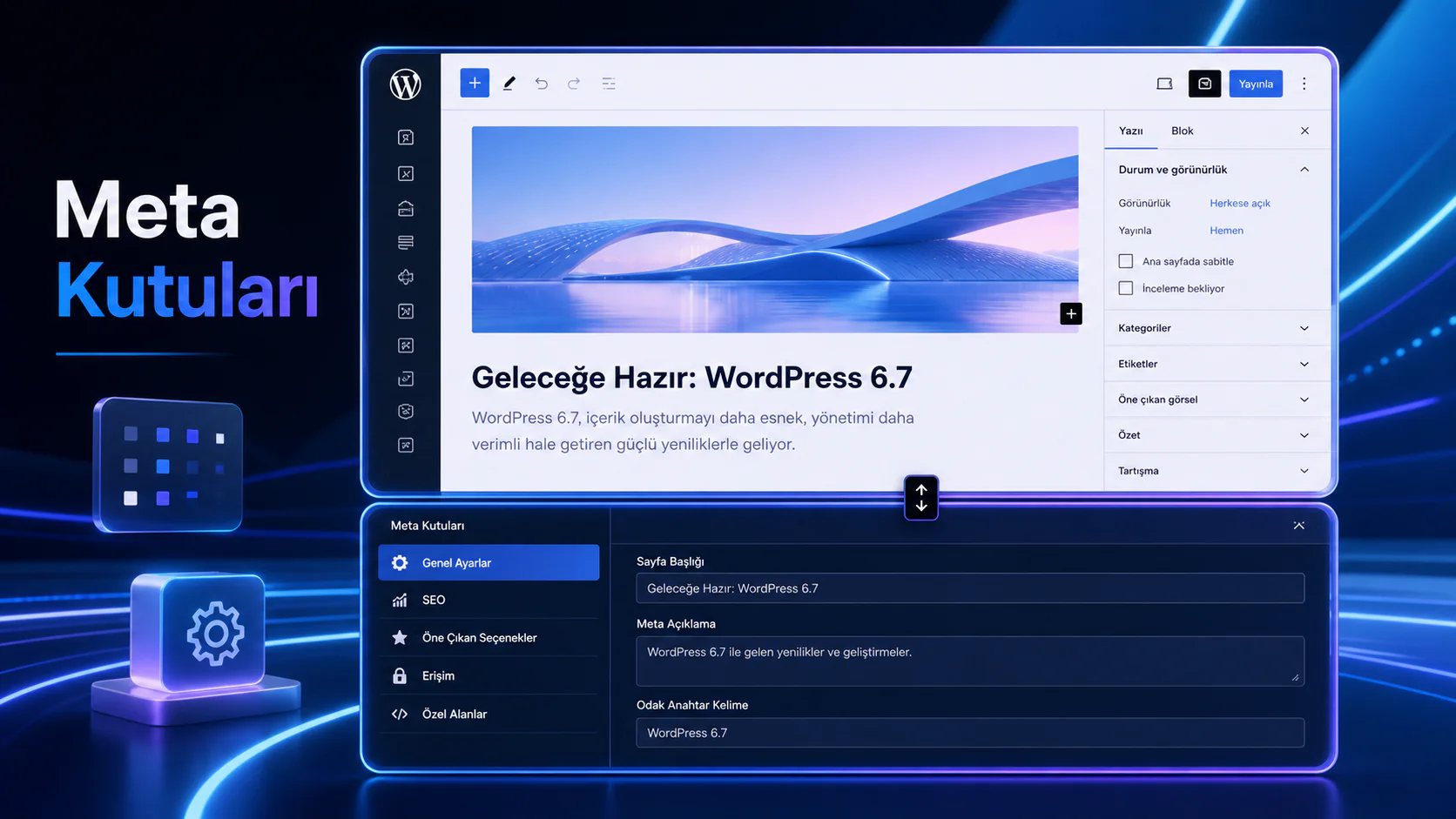Open the Özel Alanlar tab

click(489, 714)
